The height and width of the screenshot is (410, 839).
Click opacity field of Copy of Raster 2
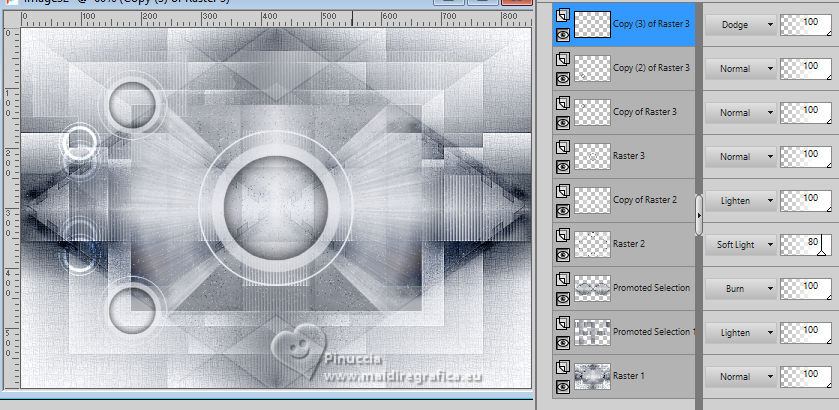click(x=806, y=201)
